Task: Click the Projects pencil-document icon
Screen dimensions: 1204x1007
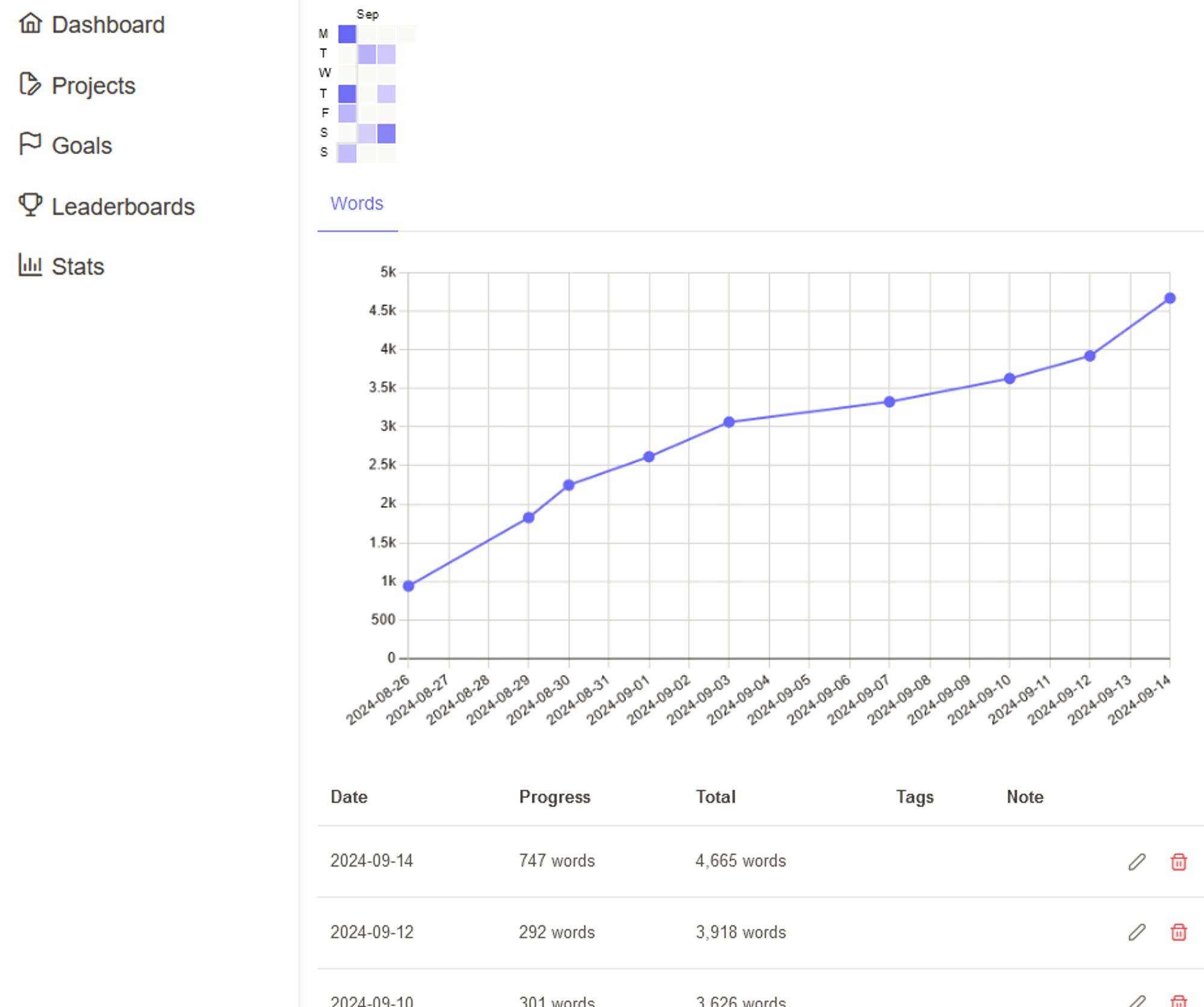Action: [x=30, y=84]
